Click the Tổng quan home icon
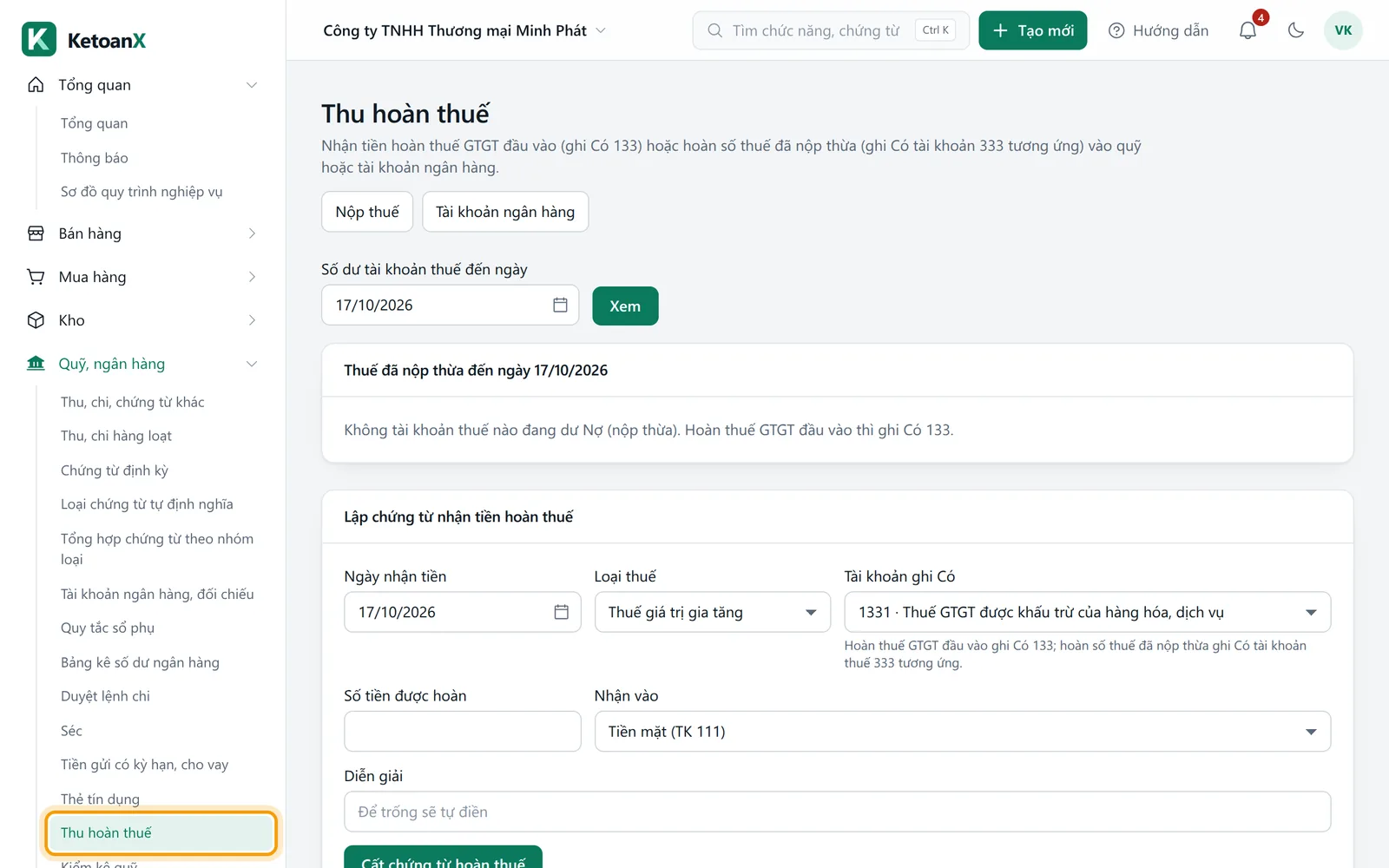Viewport: 1389px width, 868px height. 36,85
